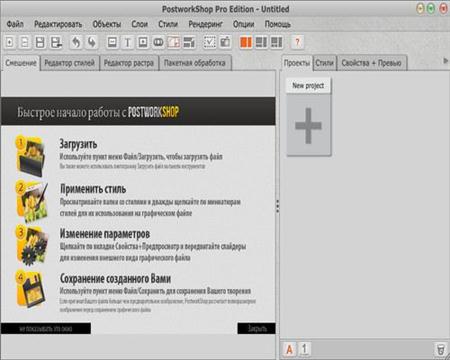Image resolution: width=450 pixels, height=360 pixels.
Task: Click the panel splitter handle dots
Action: (x=278, y=206)
